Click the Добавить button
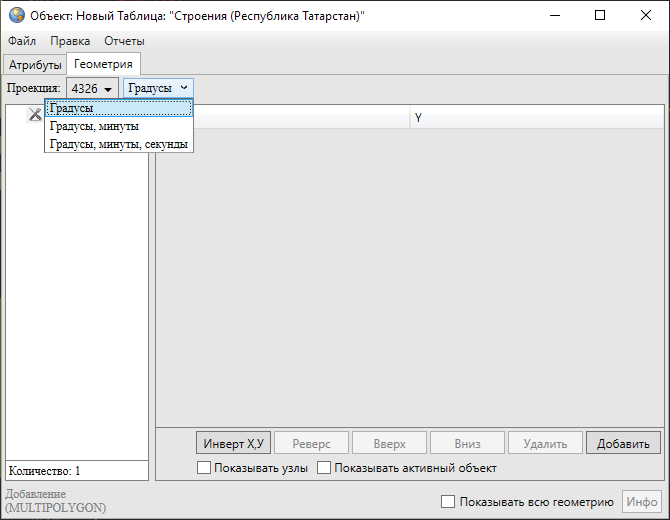 pyautogui.click(x=623, y=443)
